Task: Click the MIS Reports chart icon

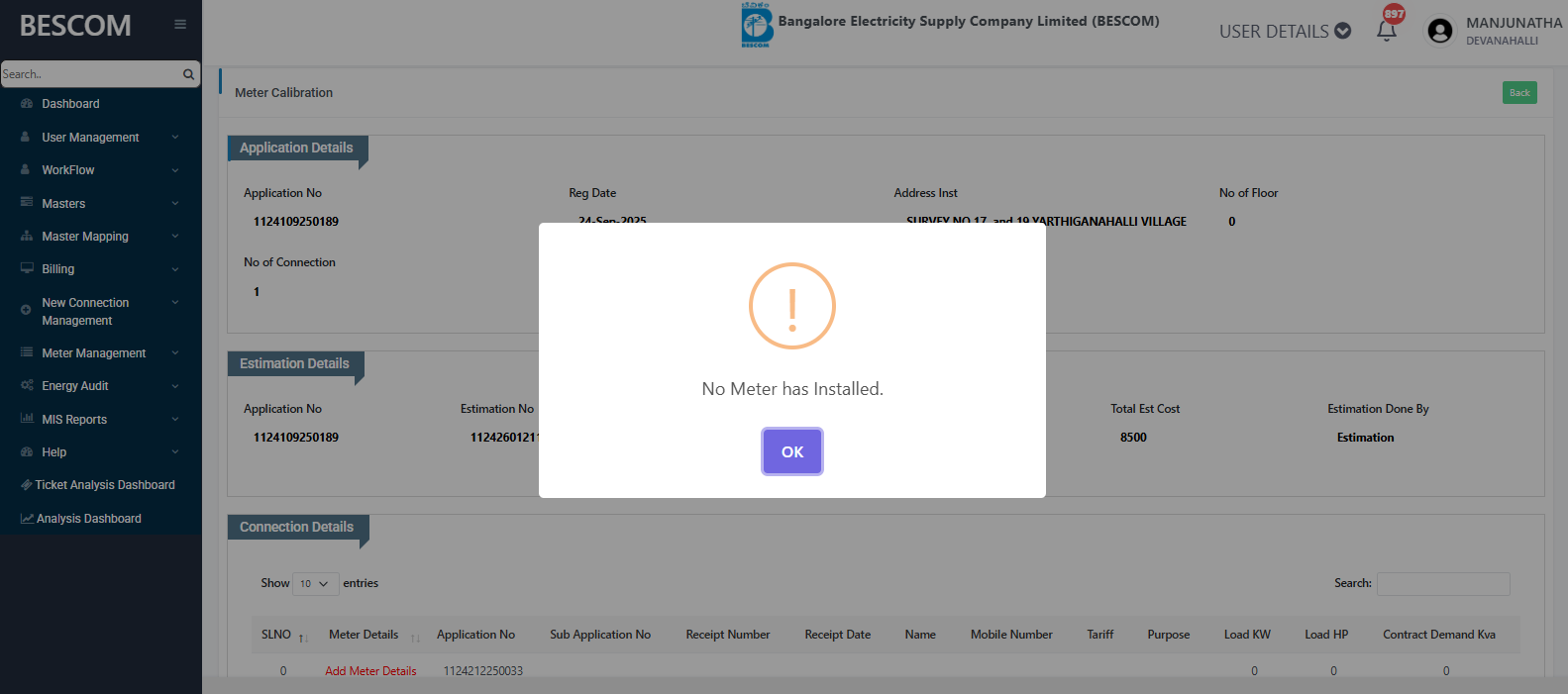Action: click(x=27, y=419)
